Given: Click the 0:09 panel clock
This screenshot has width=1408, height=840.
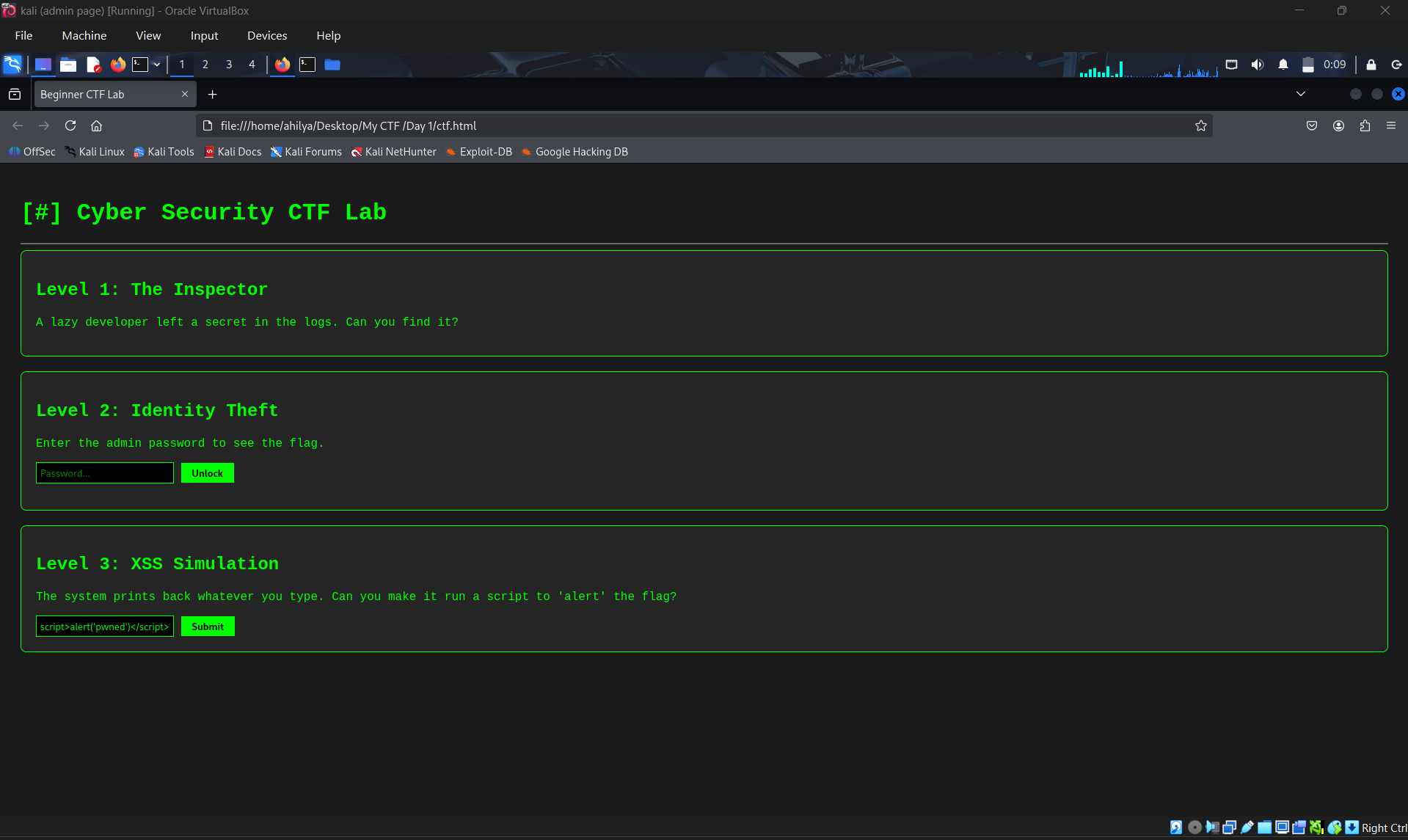Looking at the screenshot, I should [x=1335, y=65].
